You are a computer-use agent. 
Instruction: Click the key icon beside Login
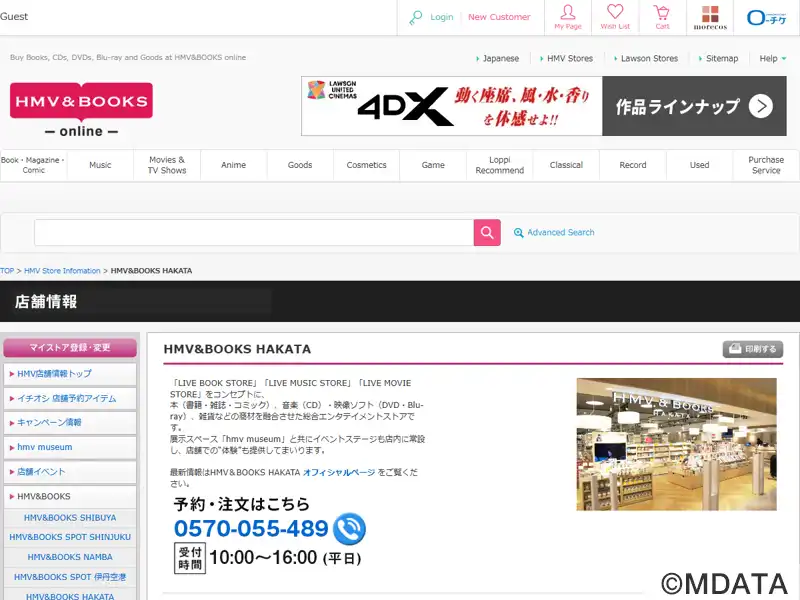click(416, 17)
